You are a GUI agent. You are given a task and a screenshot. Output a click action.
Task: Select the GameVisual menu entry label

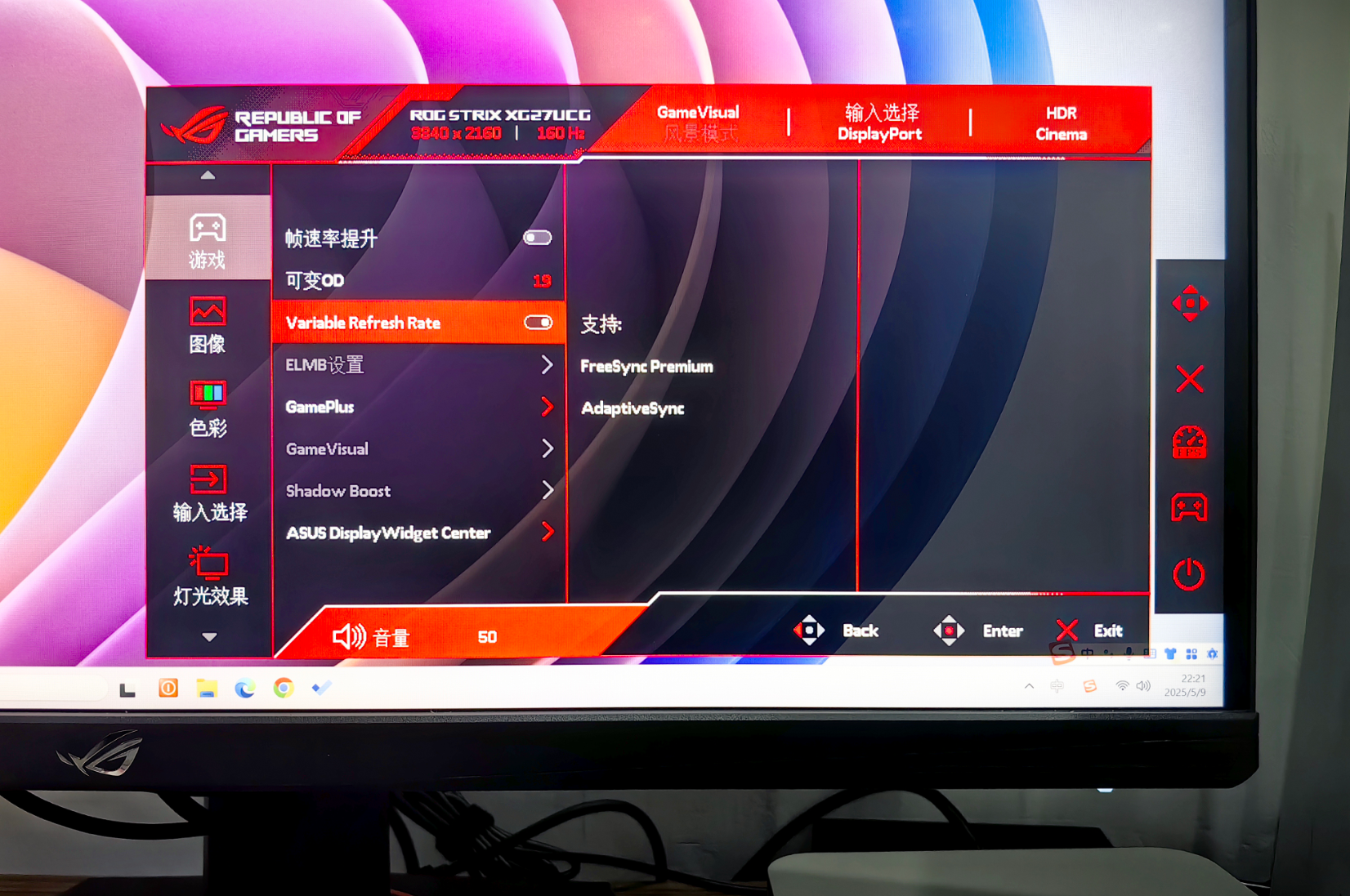[327, 448]
